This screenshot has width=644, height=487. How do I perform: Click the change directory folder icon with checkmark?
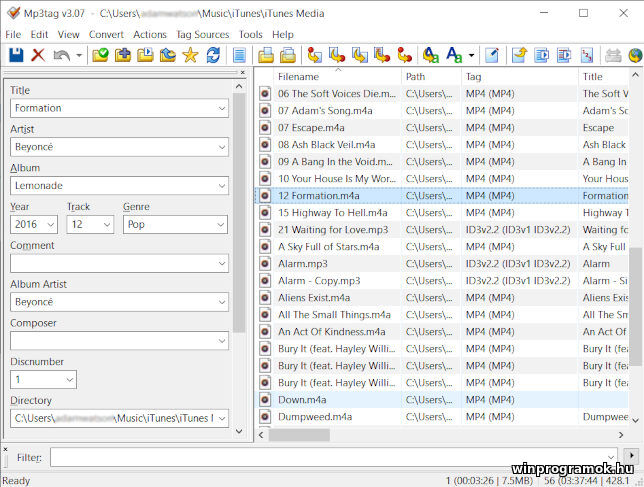tap(100, 55)
